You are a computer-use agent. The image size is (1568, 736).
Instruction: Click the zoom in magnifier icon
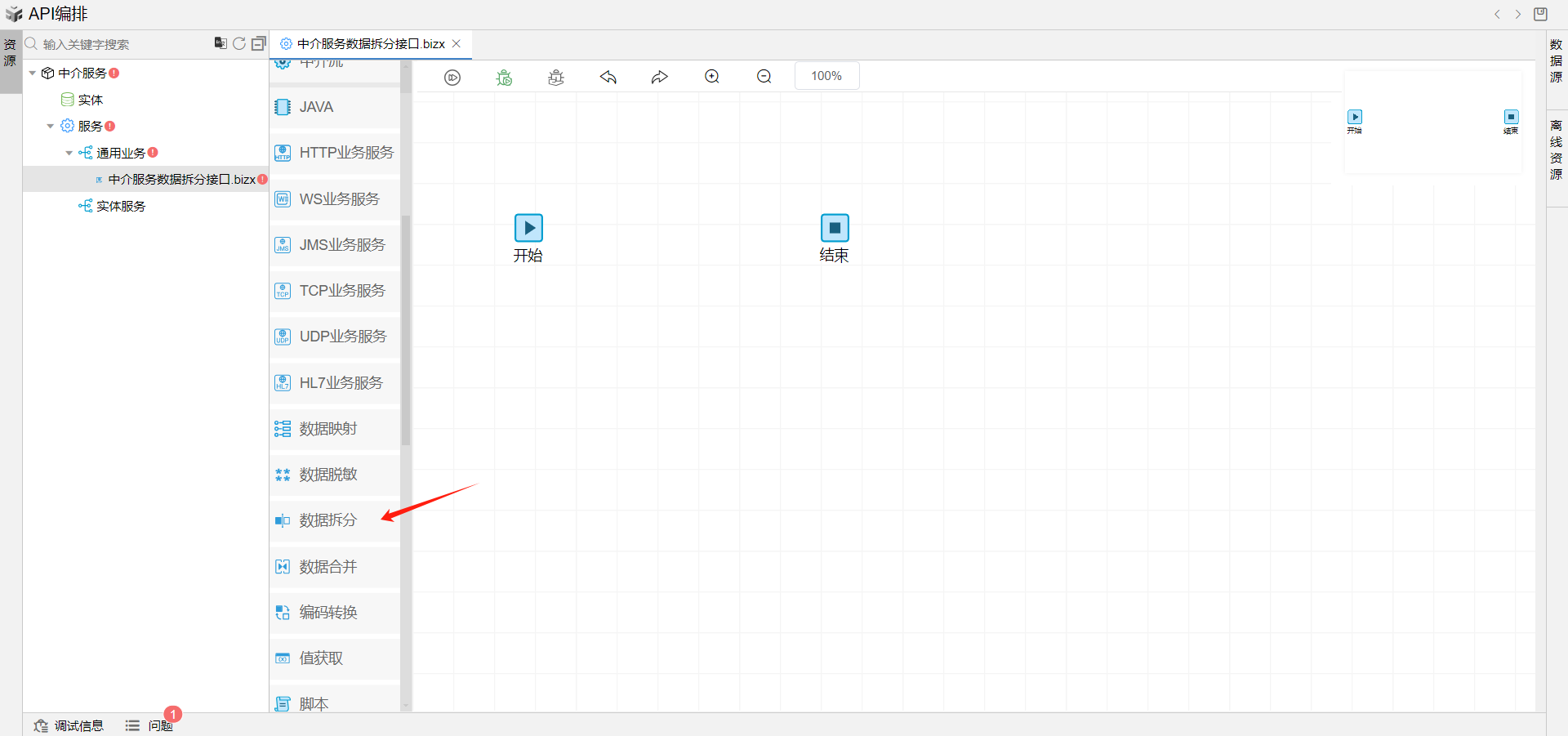pos(712,76)
